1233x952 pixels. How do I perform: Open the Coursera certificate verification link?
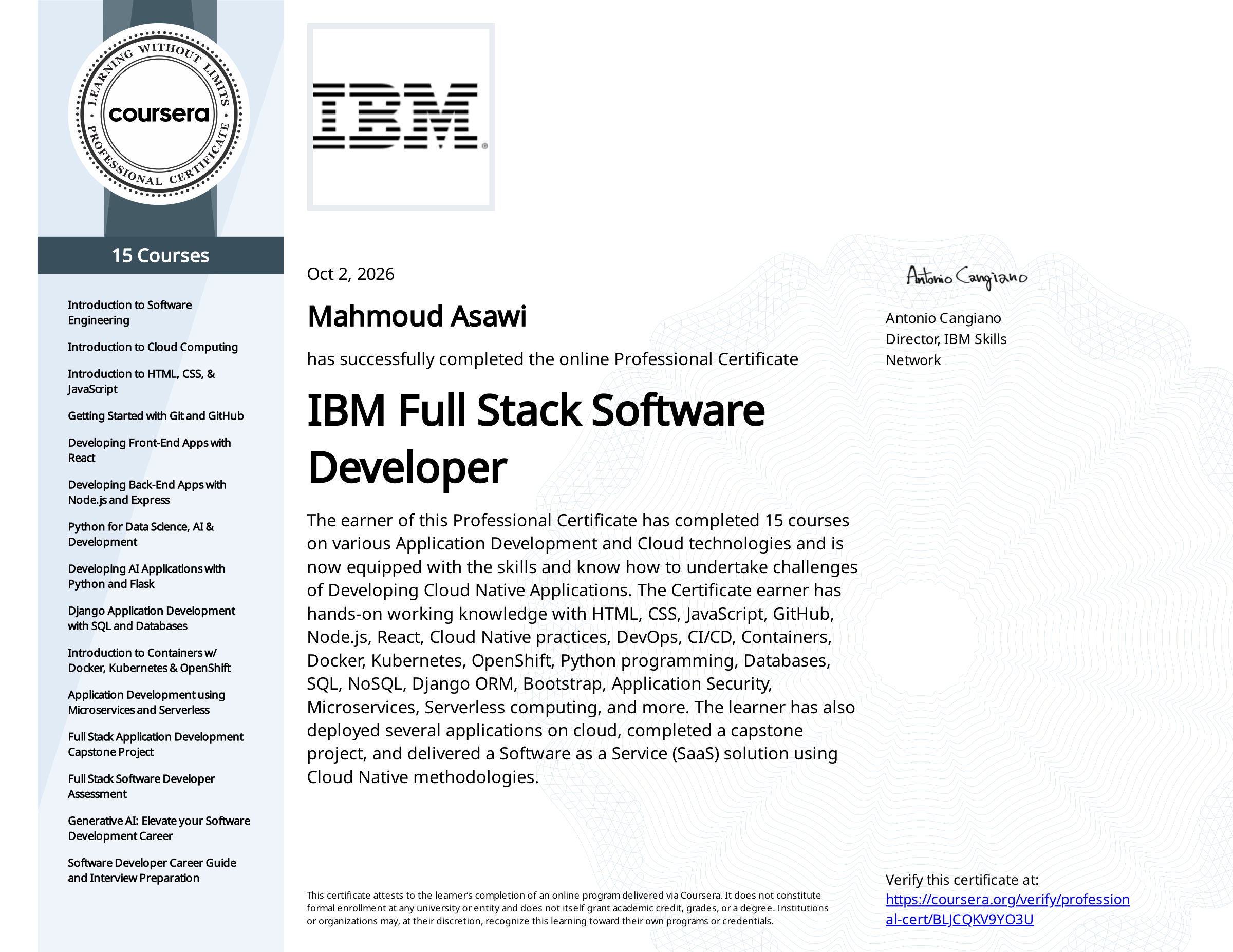coord(1007,909)
